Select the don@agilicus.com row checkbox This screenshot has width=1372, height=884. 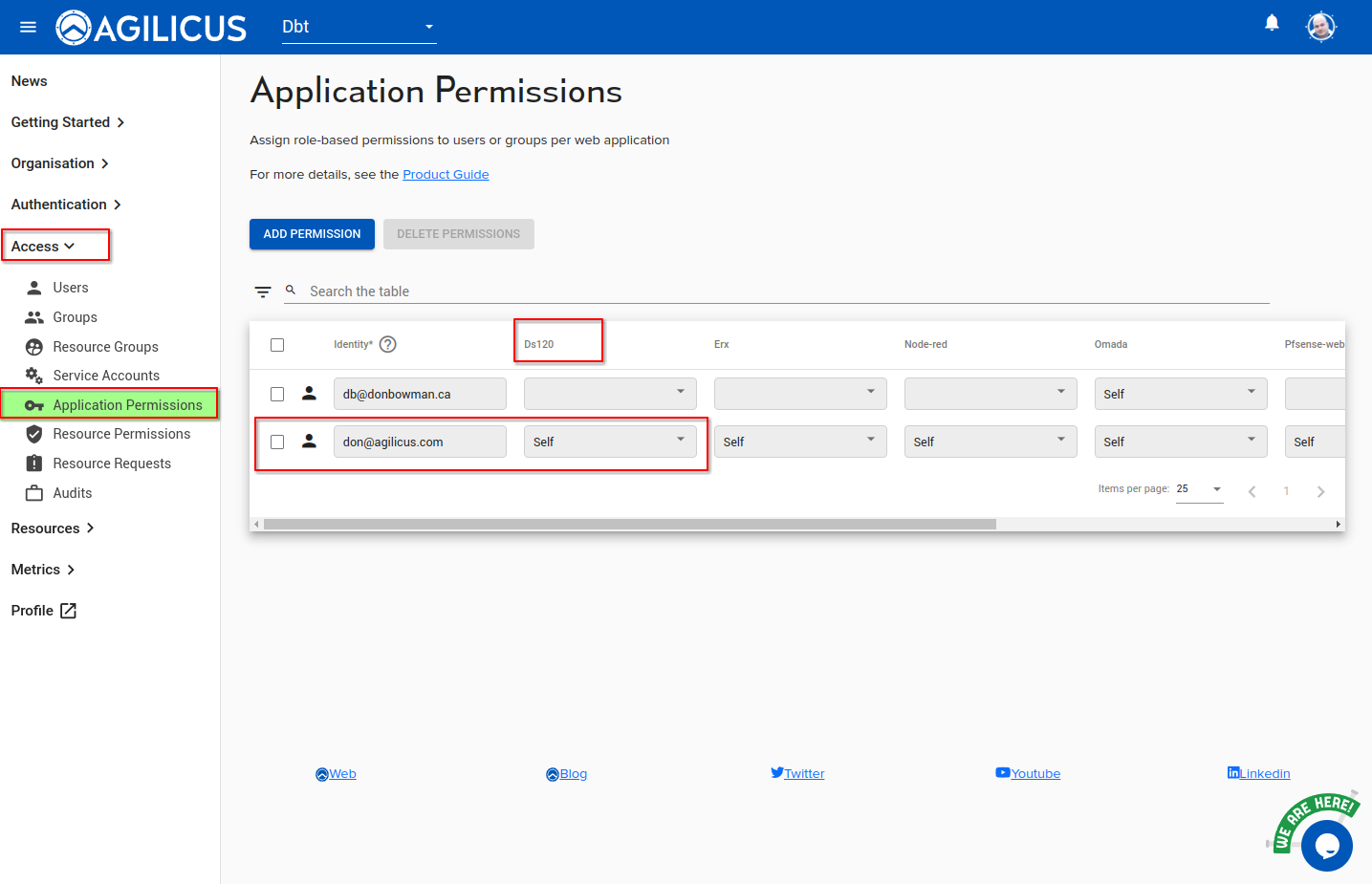point(277,442)
